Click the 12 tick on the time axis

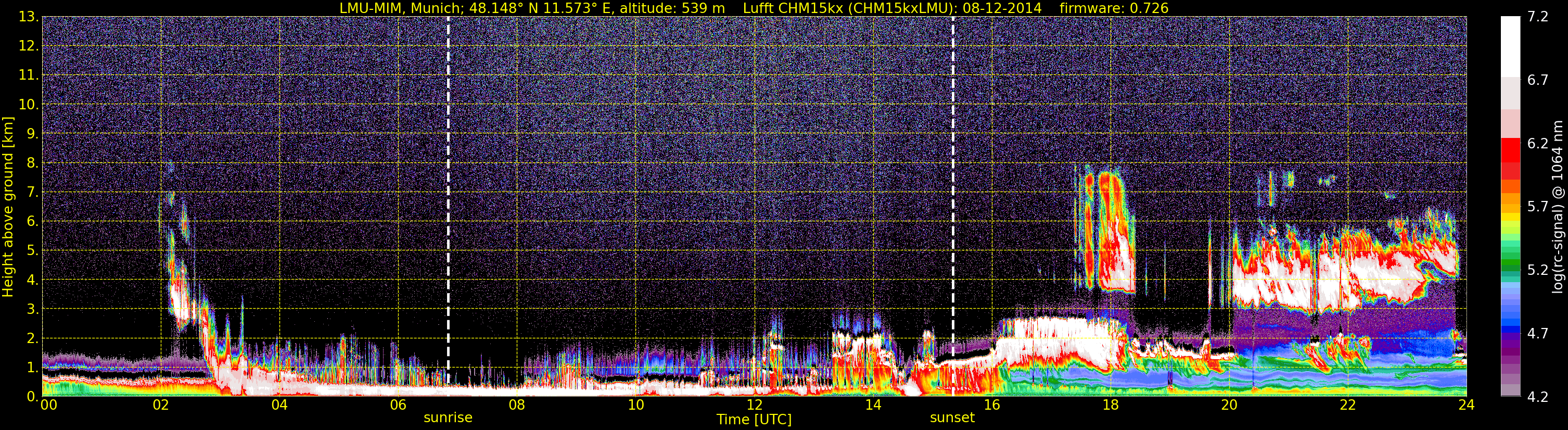754,405
